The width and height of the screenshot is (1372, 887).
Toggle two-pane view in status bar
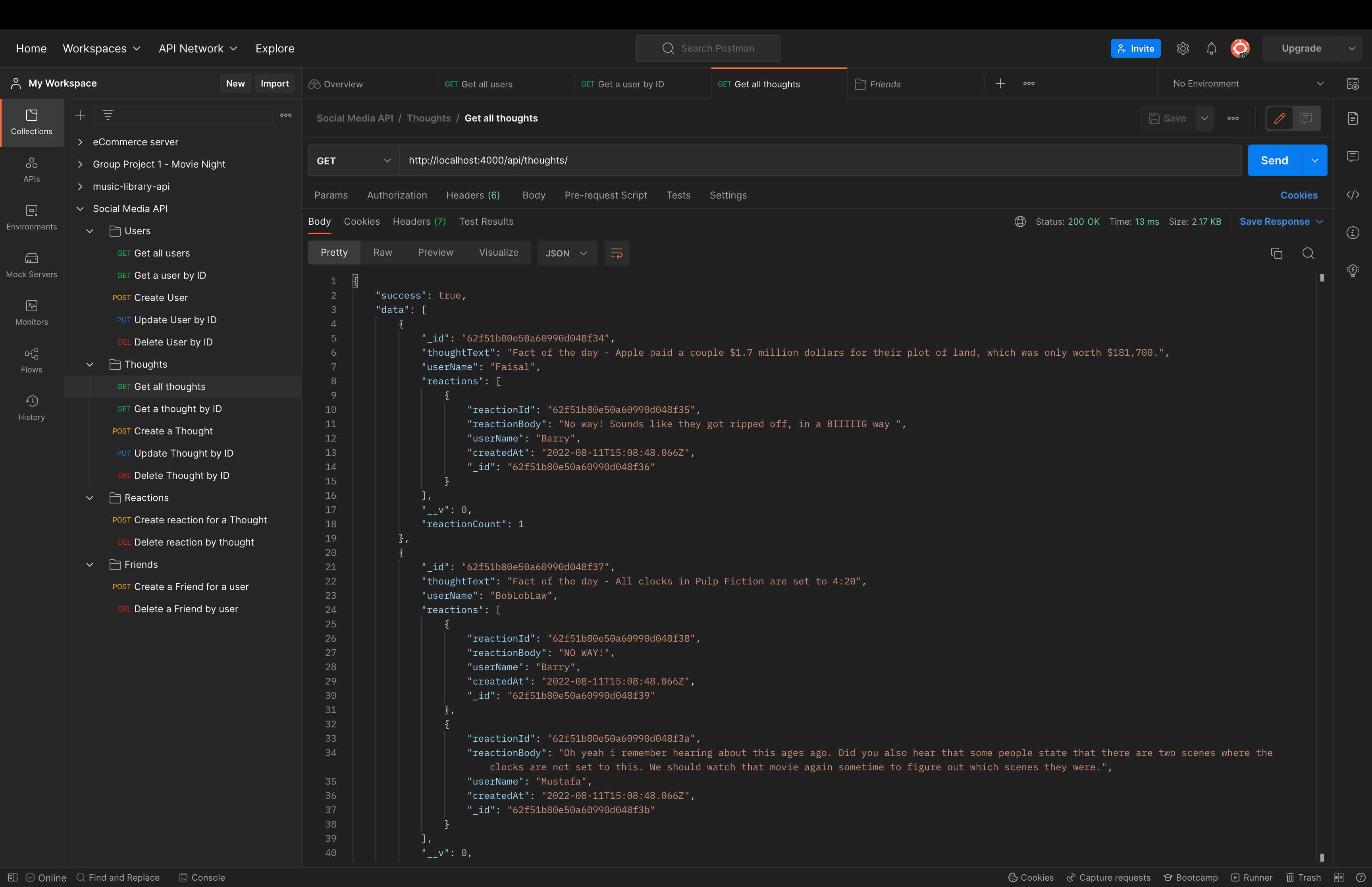[x=1339, y=877]
